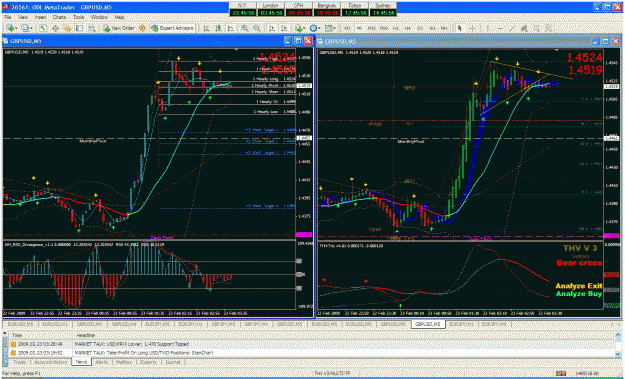Toggle the Market Watch window icon

point(43,28)
